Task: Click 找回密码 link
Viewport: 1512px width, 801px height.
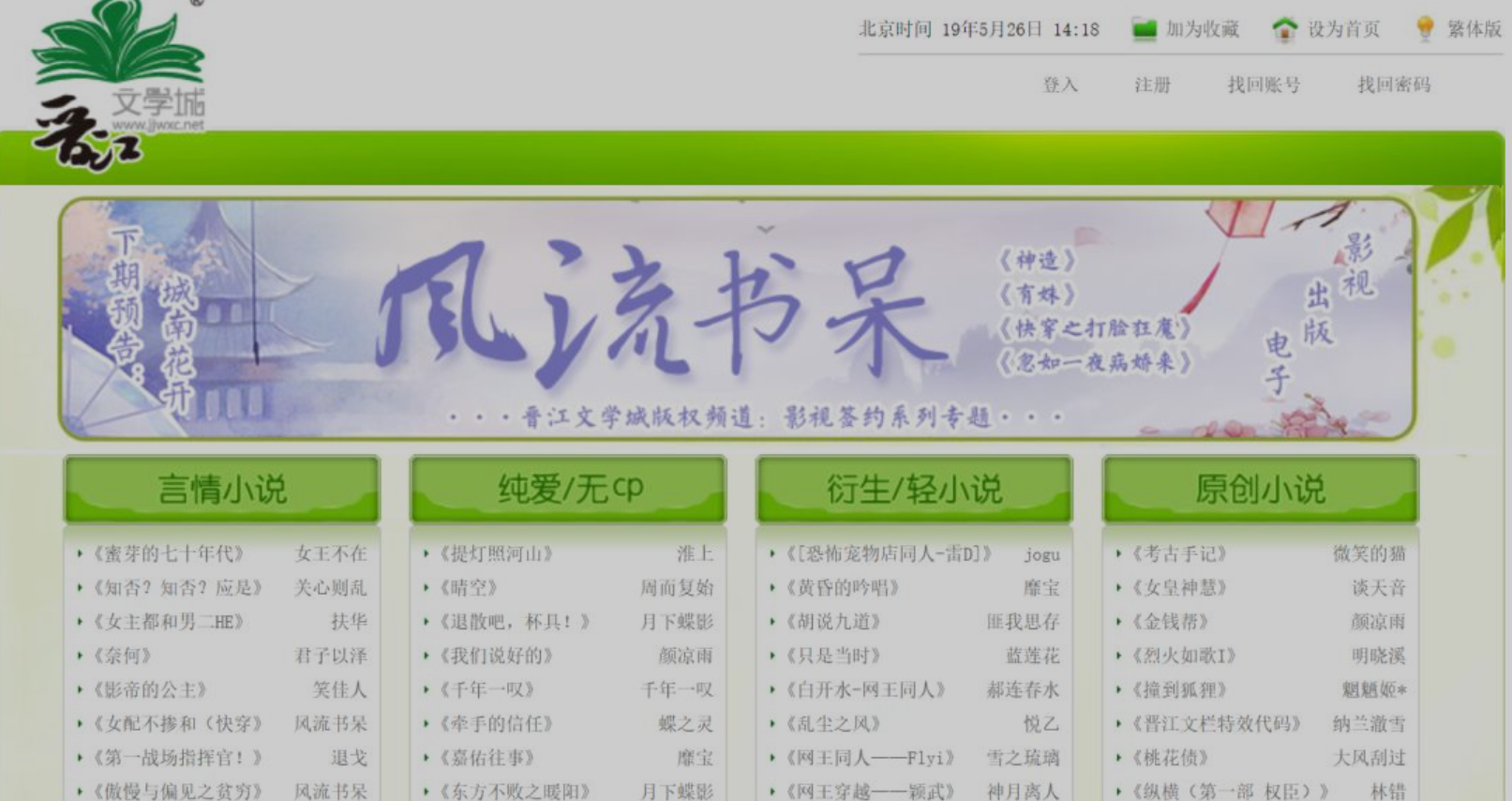Action: point(1394,85)
